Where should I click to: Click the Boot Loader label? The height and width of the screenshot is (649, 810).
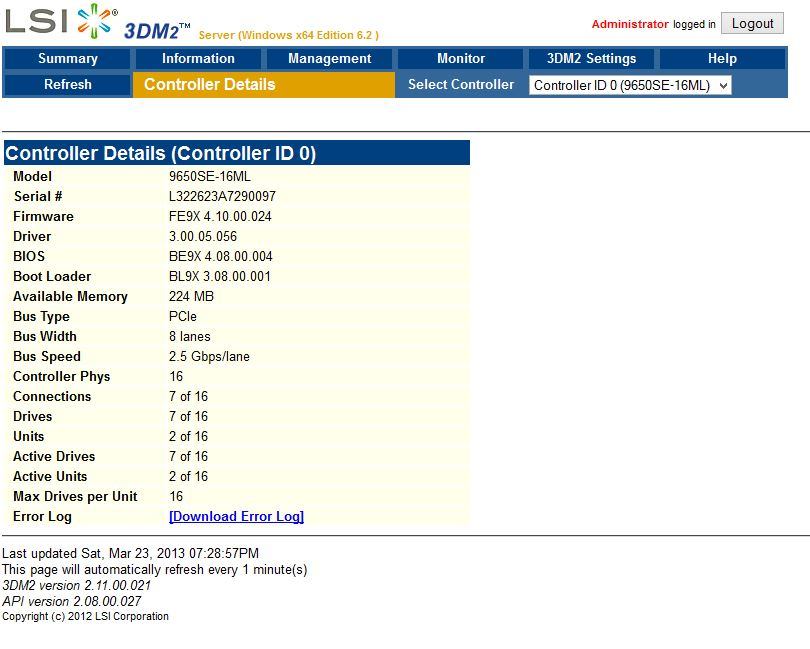click(52, 276)
